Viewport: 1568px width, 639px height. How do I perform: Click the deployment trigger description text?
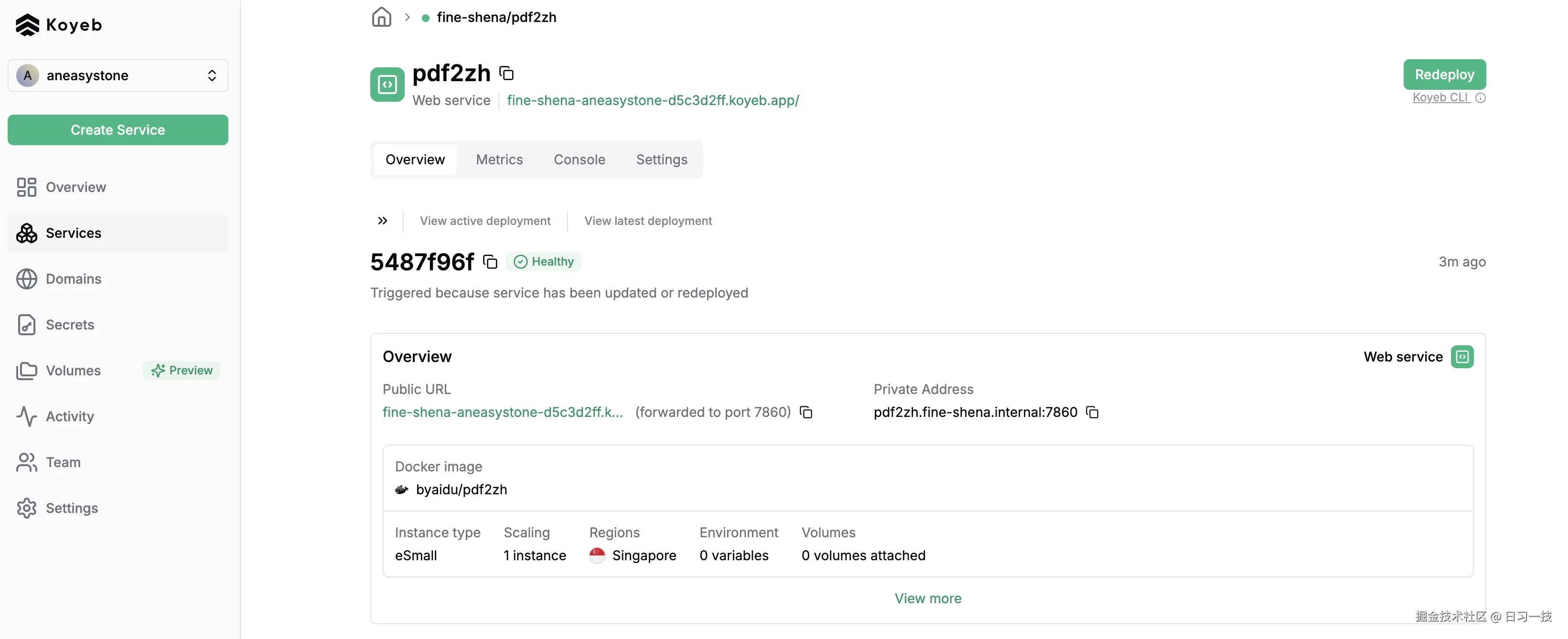pyautogui.click(x=559, y=293)
